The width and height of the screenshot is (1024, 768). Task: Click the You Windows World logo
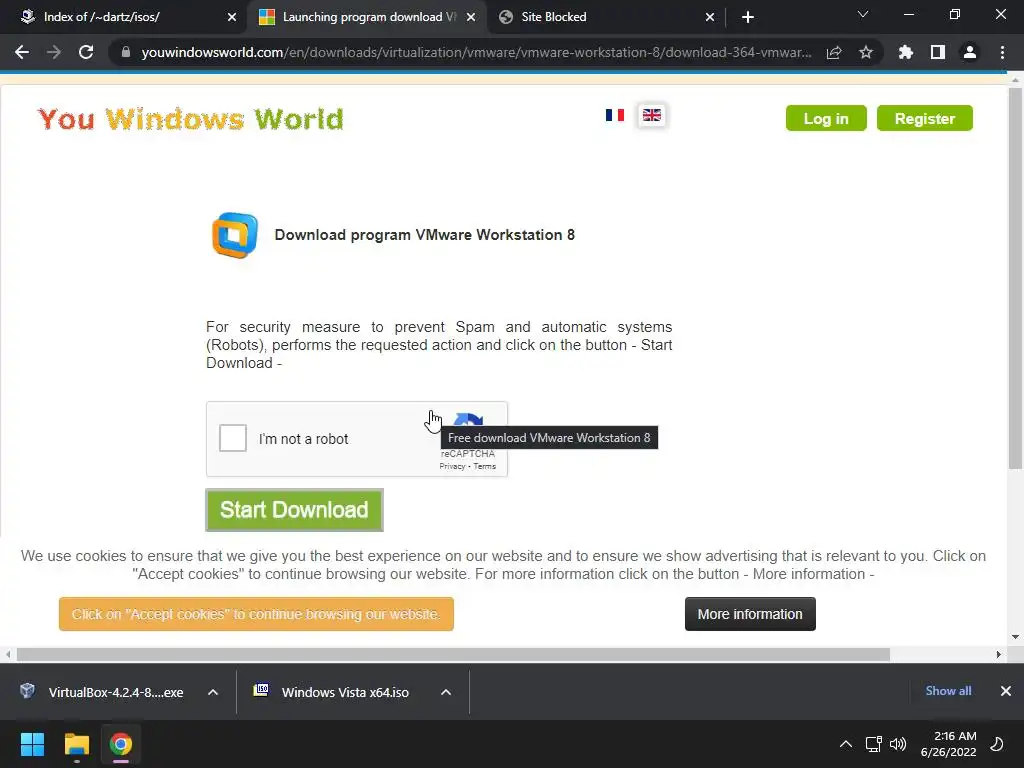click(x=191, y=119)
